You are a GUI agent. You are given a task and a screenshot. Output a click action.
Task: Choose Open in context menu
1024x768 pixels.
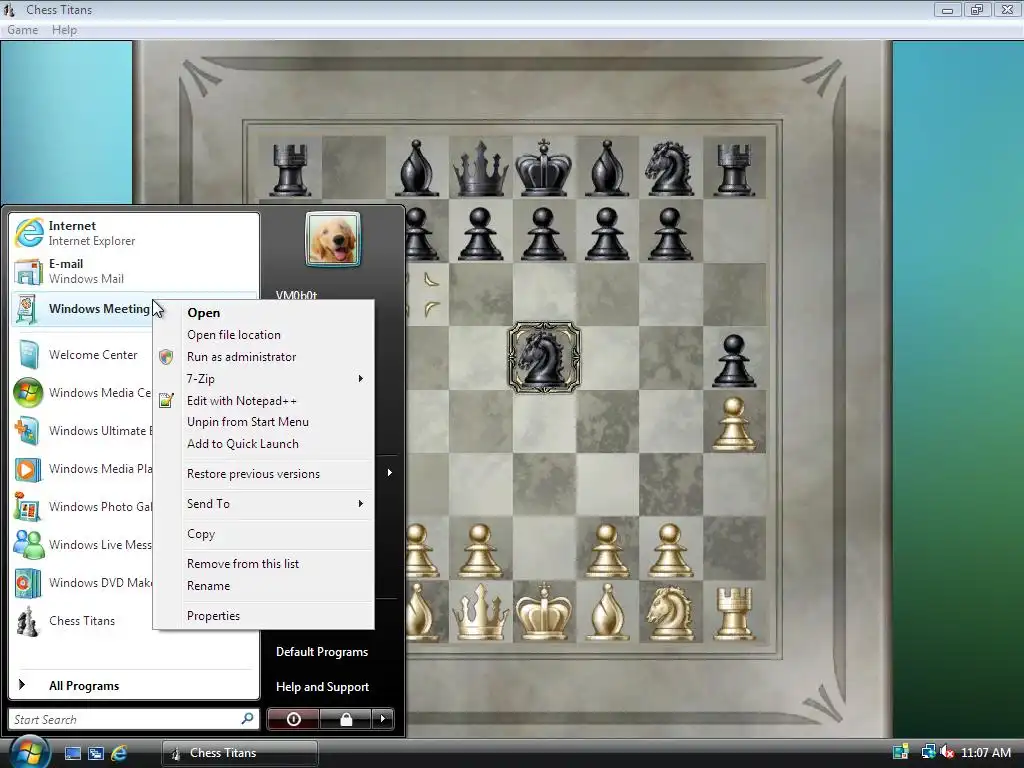pos(264,313)
